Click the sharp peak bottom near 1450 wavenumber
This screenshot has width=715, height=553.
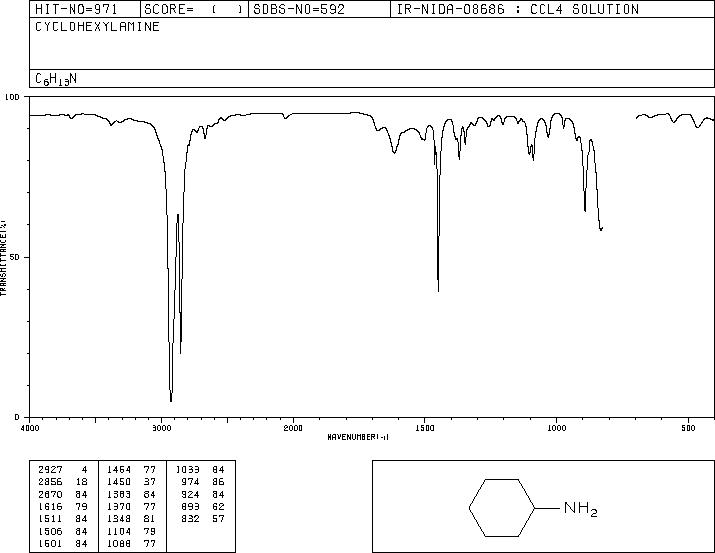click(438, 290)
